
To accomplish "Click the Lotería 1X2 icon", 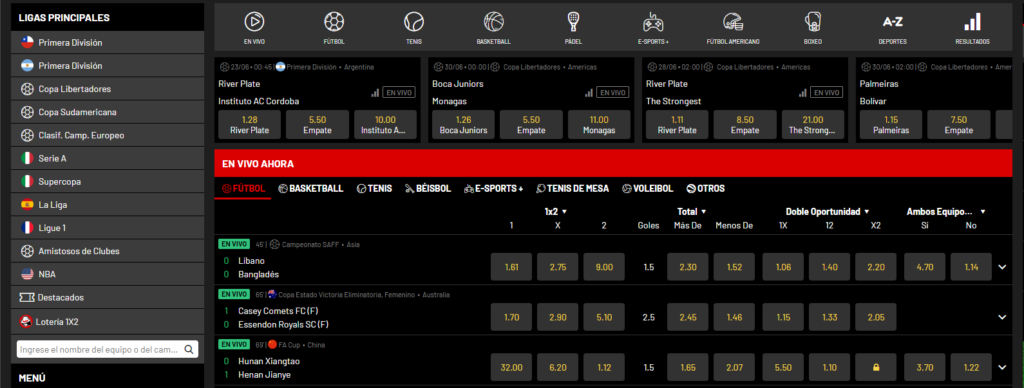I will point(27,321).
